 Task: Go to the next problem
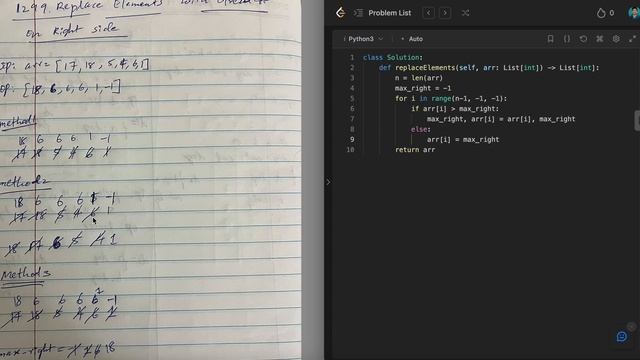coord(445,13)
